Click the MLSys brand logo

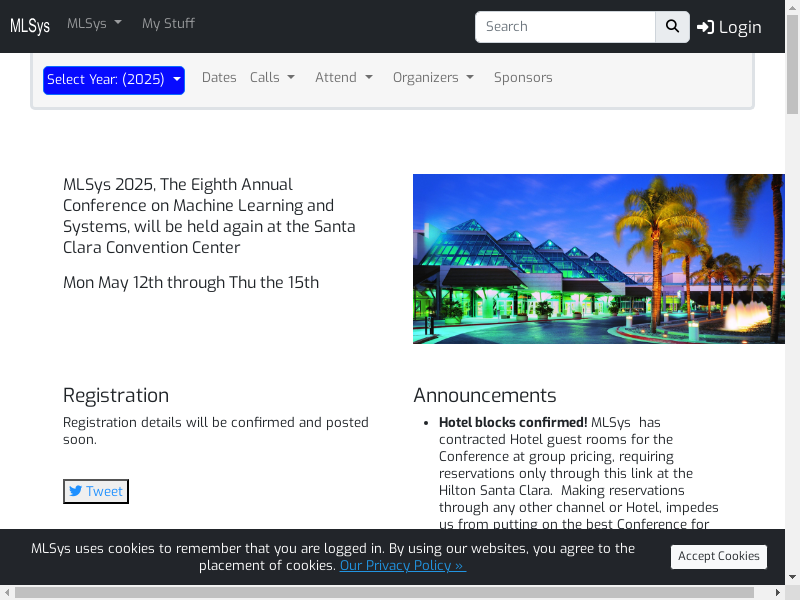(x=30, y=26)
